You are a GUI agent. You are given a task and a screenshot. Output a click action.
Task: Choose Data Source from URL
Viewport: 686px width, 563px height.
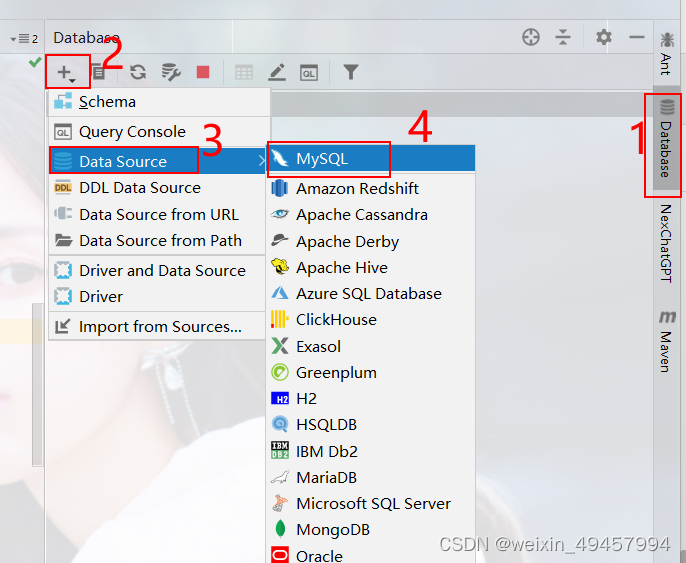point(158,215)
